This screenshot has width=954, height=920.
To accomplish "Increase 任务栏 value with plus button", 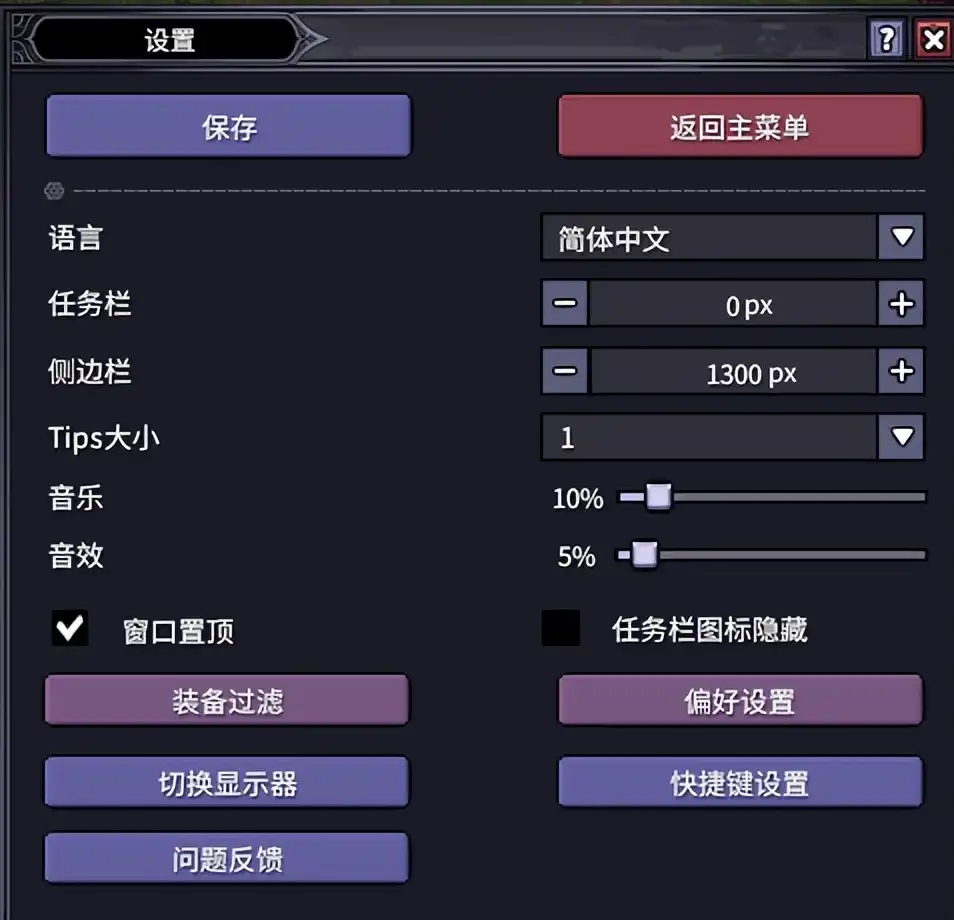I will click(901, 303).
